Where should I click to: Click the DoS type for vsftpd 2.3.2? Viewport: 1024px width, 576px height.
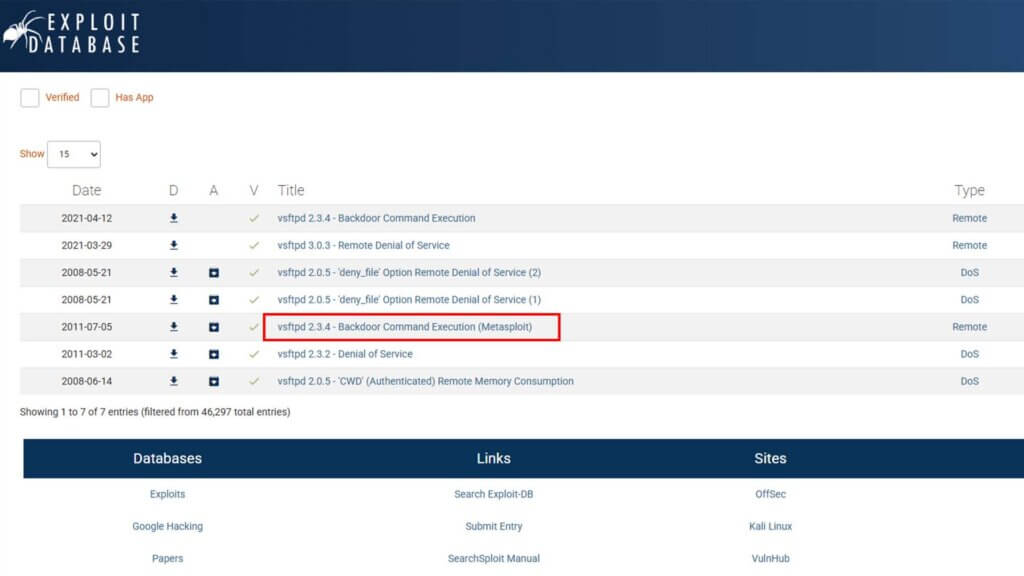969,354
